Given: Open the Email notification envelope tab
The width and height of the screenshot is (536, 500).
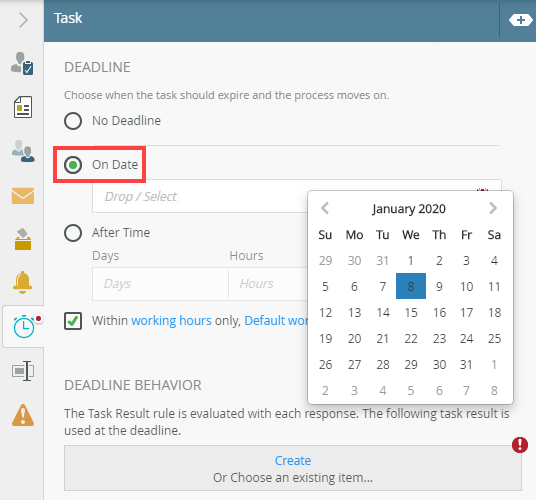Looking at the screenshot, I should [23, 195].
